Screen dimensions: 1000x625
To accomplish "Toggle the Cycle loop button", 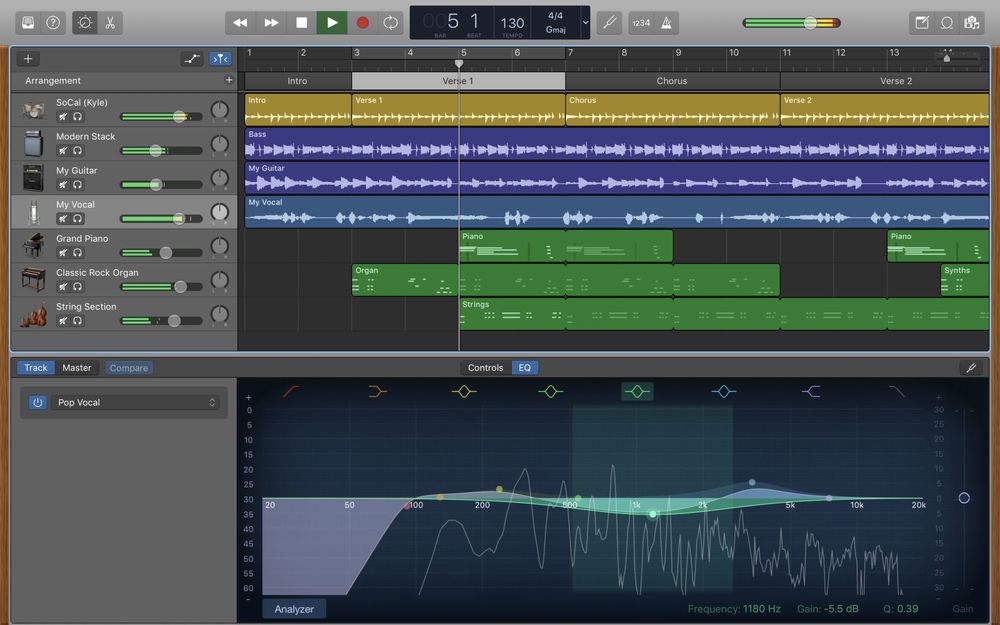I will point(391,22).
